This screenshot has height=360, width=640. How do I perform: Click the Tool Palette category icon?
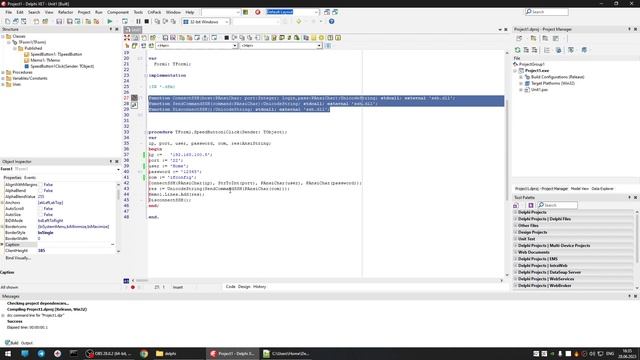516,205
